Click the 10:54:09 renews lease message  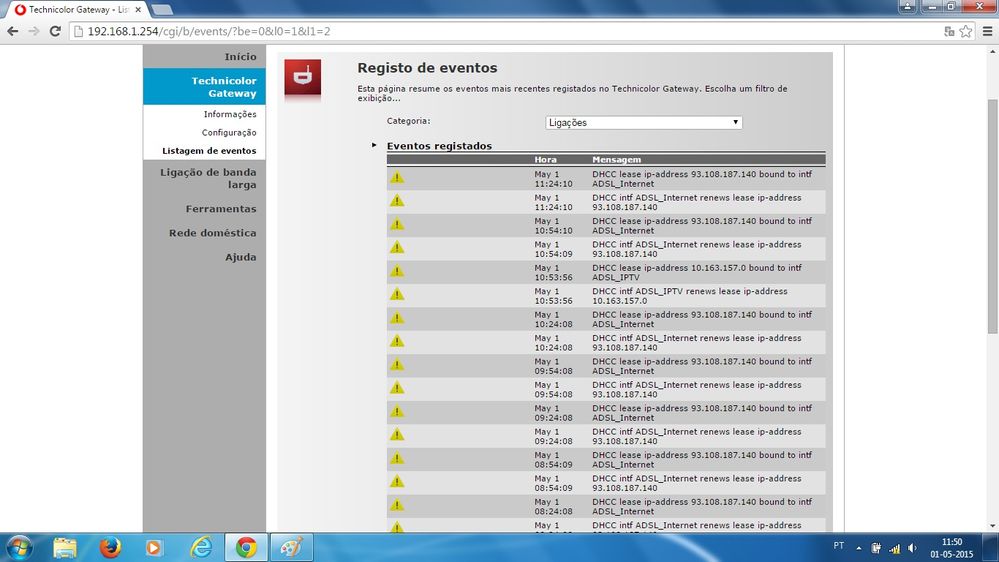click(697, 249)
